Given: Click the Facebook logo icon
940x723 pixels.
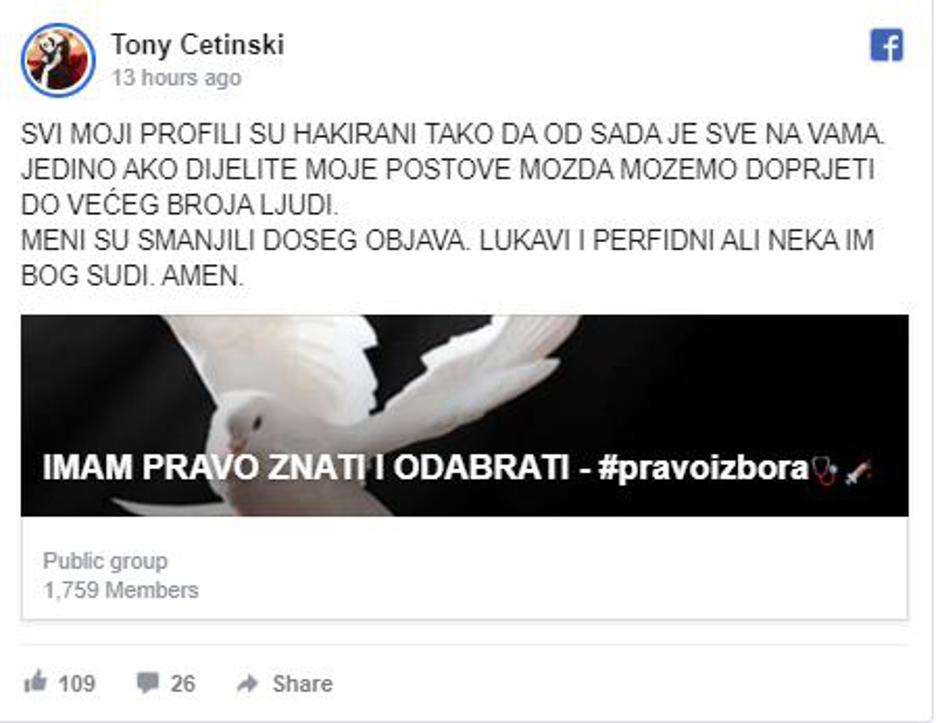Looking at the screenshot, I should pos(886,45).
